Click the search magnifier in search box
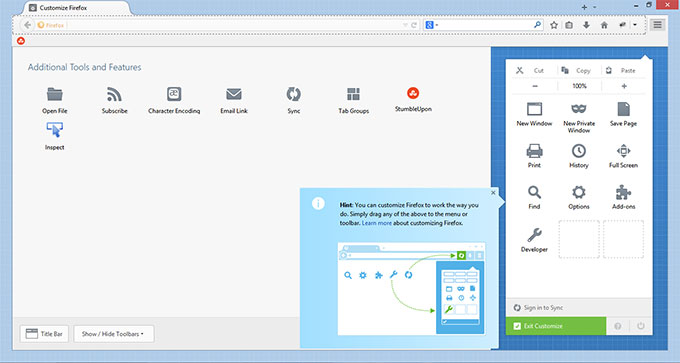The image size is (680, 363). [x=537, y=25]
